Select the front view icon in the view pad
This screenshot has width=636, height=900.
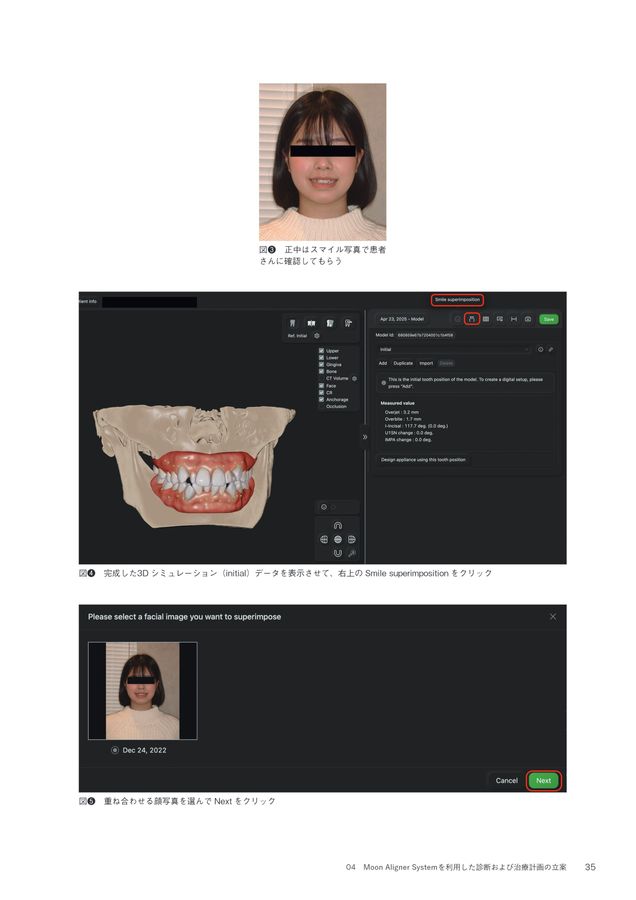pos(338,540)
